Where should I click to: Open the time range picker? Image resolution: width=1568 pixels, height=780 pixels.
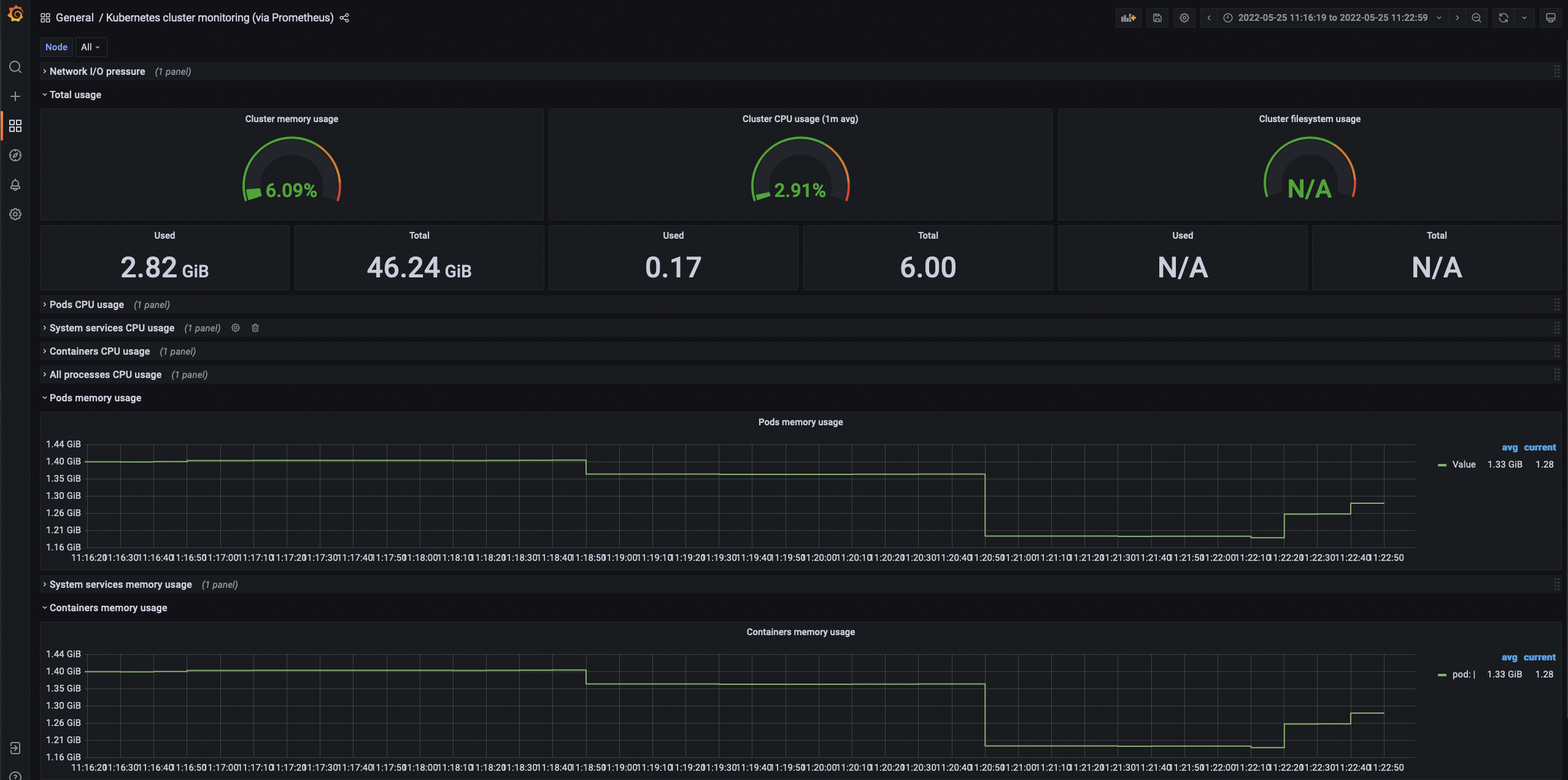(1332, 18)
